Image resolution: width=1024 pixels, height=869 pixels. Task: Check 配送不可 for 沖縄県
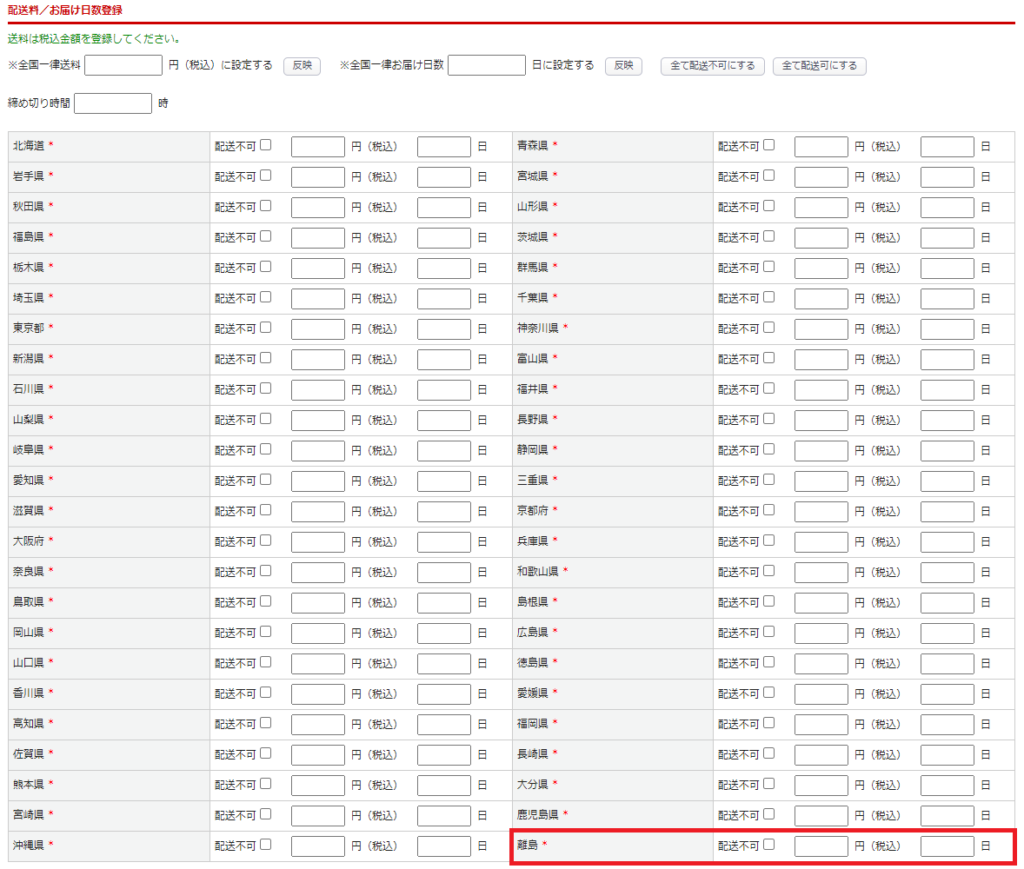click(266, 844)
